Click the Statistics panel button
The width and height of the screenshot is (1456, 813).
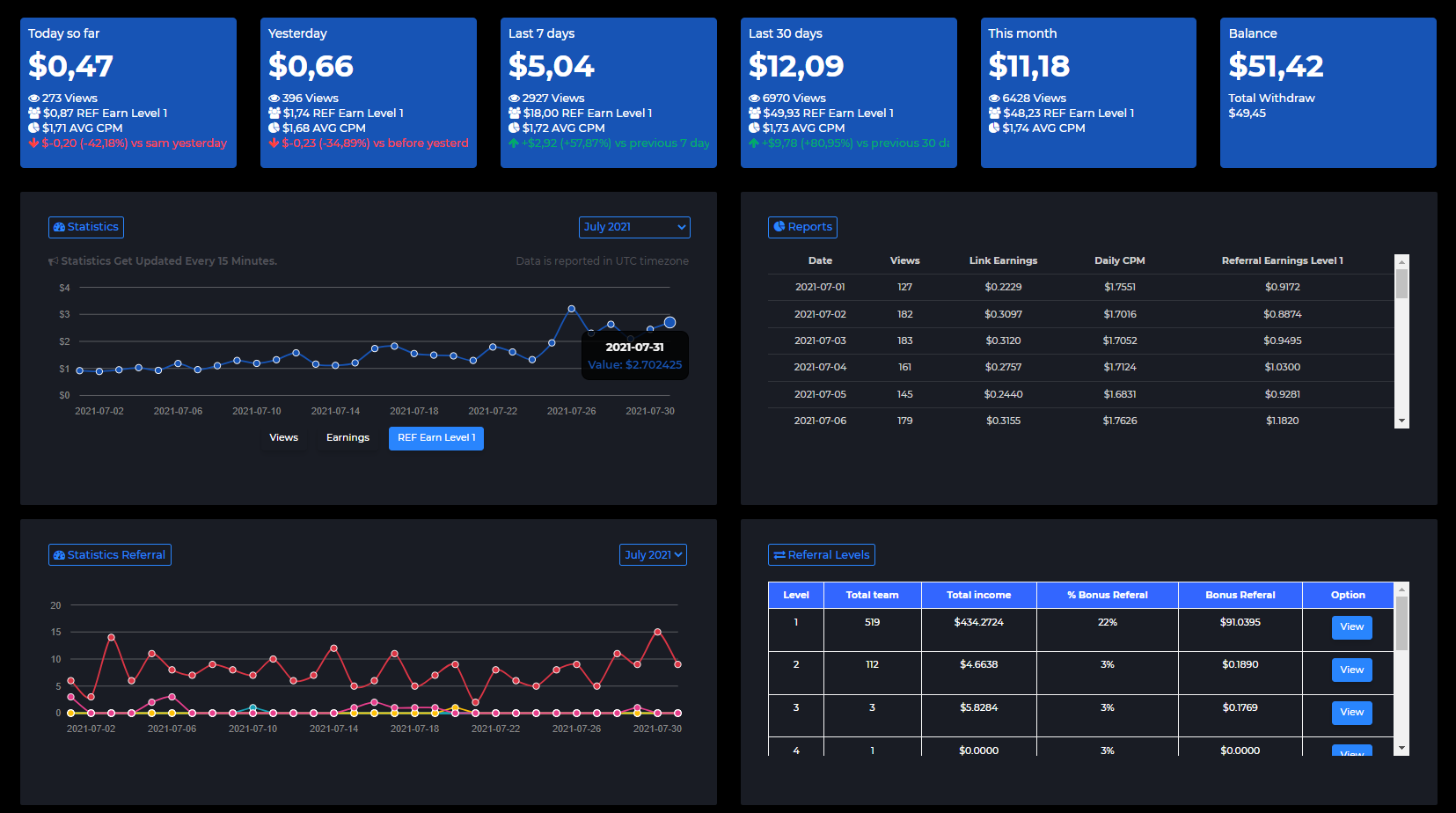tap(86, 227)
